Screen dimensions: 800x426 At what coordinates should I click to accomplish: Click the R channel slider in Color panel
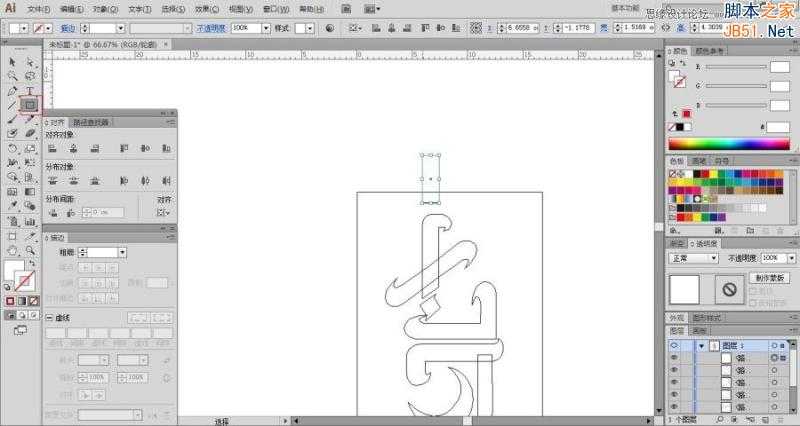tap(736, 67)
